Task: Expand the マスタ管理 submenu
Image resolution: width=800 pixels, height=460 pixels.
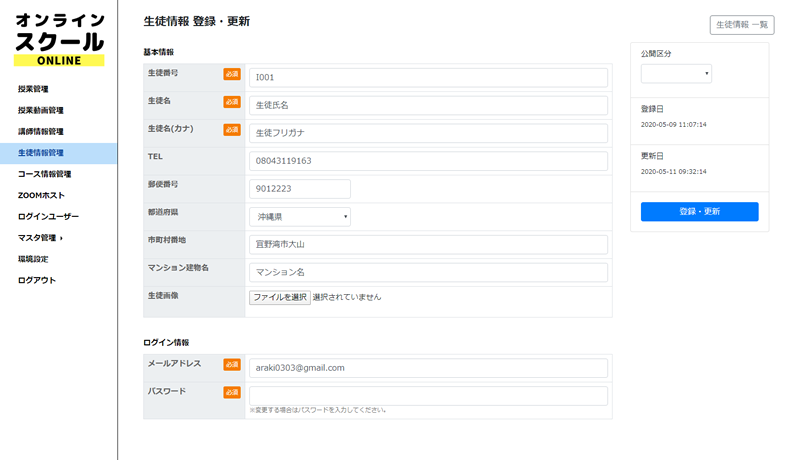Action: [40, 238]
